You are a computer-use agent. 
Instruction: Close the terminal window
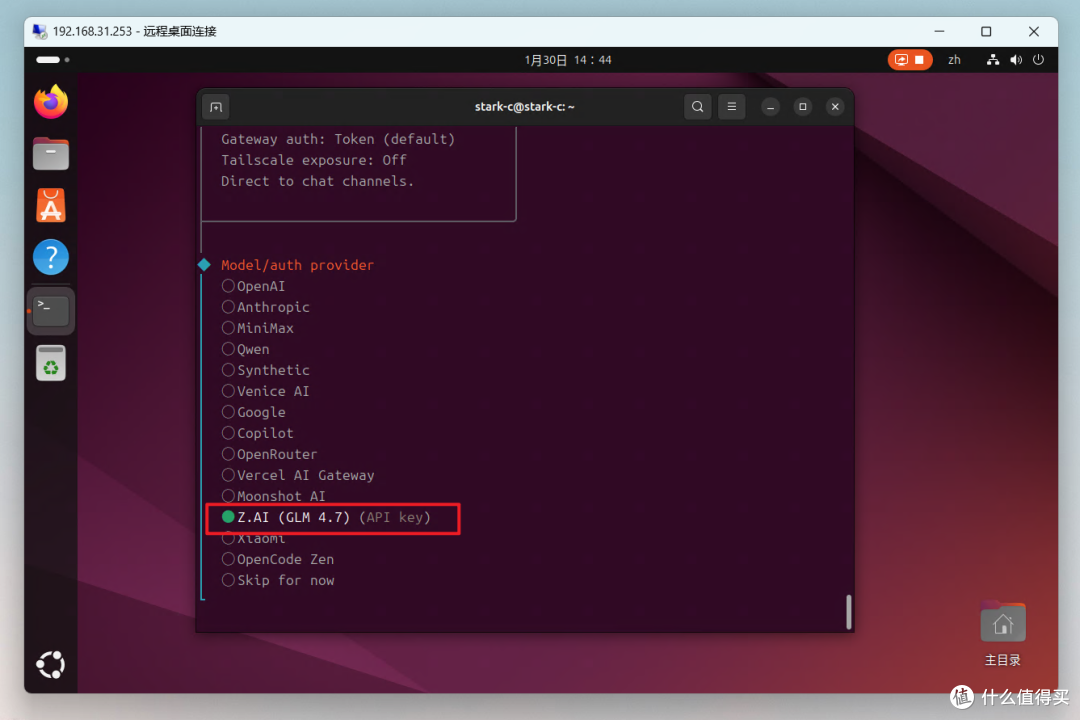[835, 107]
